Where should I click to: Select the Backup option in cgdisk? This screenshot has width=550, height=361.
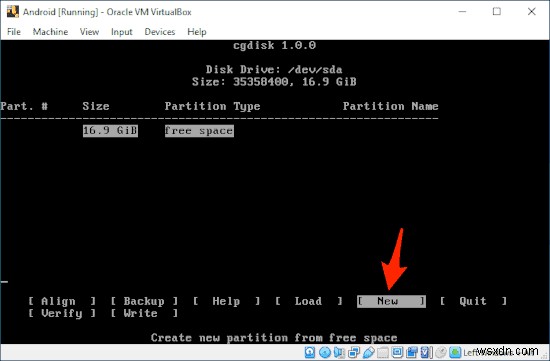pyautogui.click(x=144, y=301)
